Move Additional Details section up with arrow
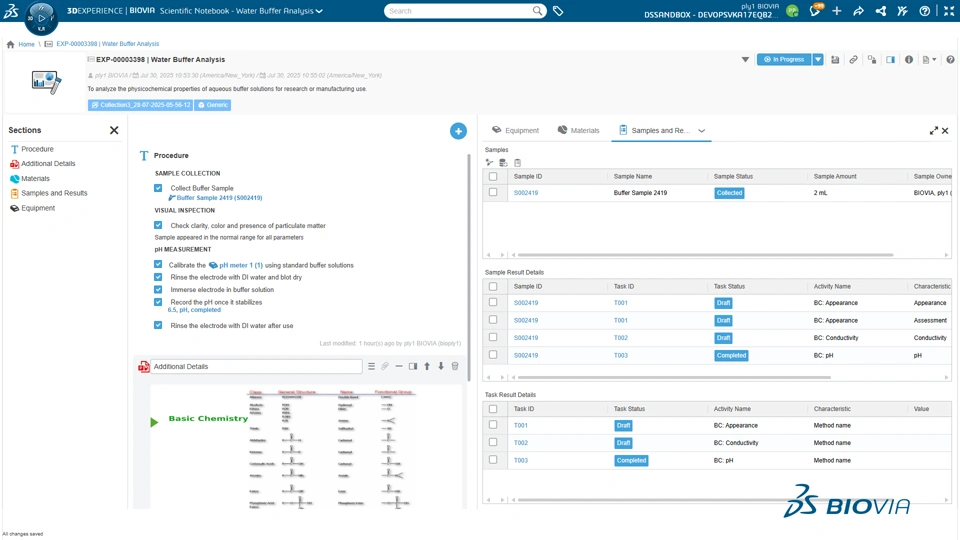 (x=427, y=367)
